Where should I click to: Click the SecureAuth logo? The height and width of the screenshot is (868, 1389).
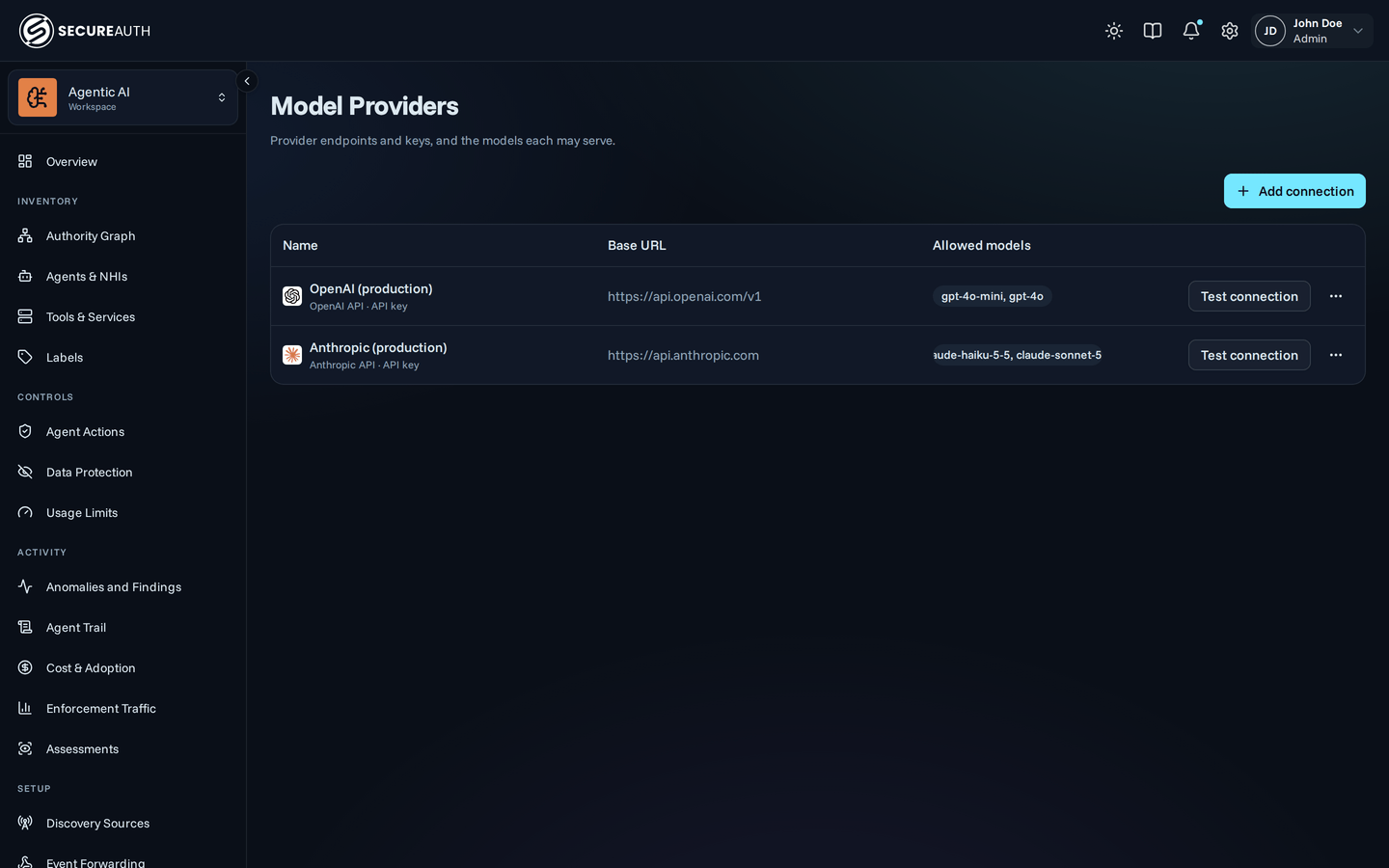[85, 31]
